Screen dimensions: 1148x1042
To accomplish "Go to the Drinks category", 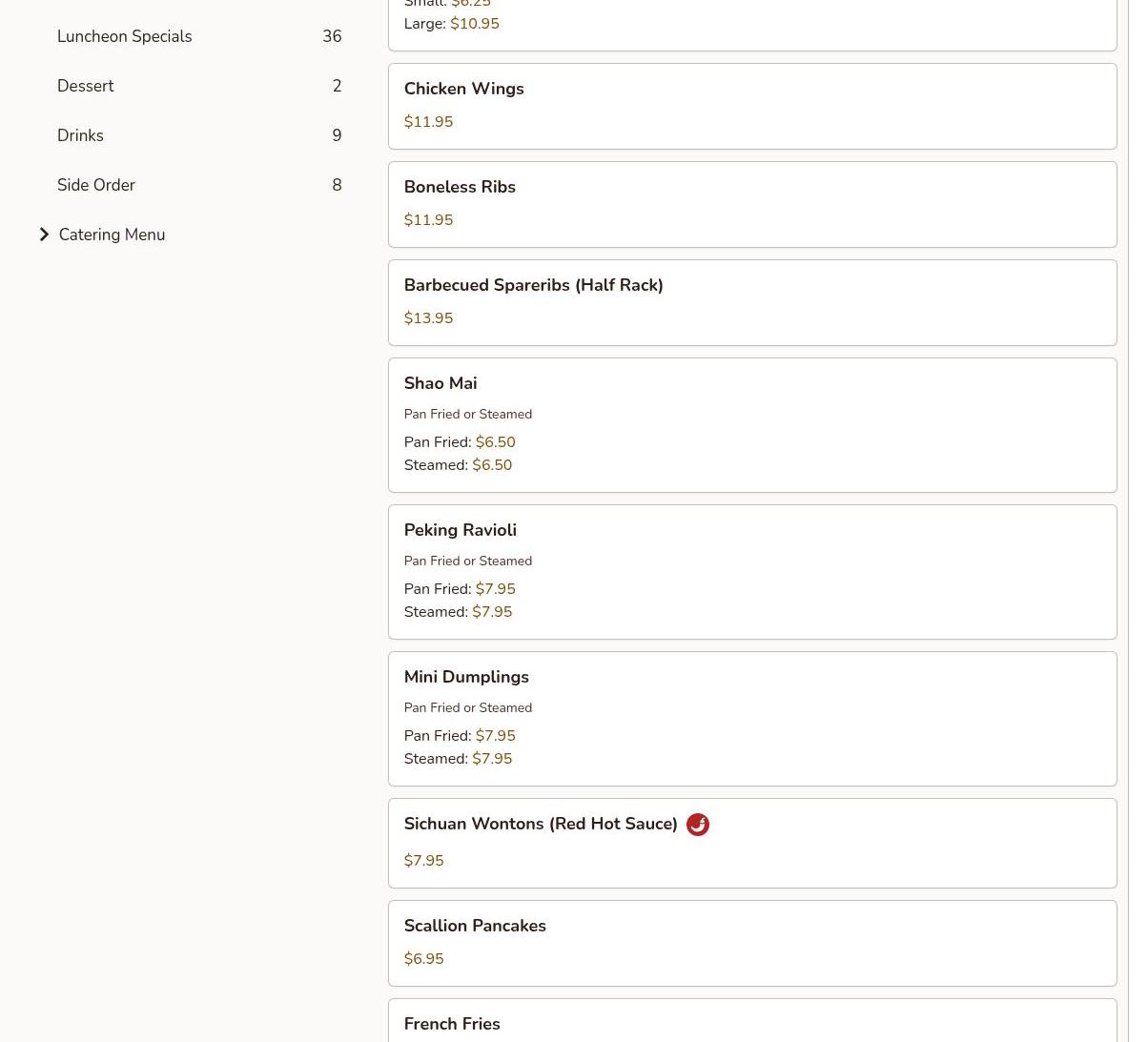I will pyautogui.click(x=80, y=135).
